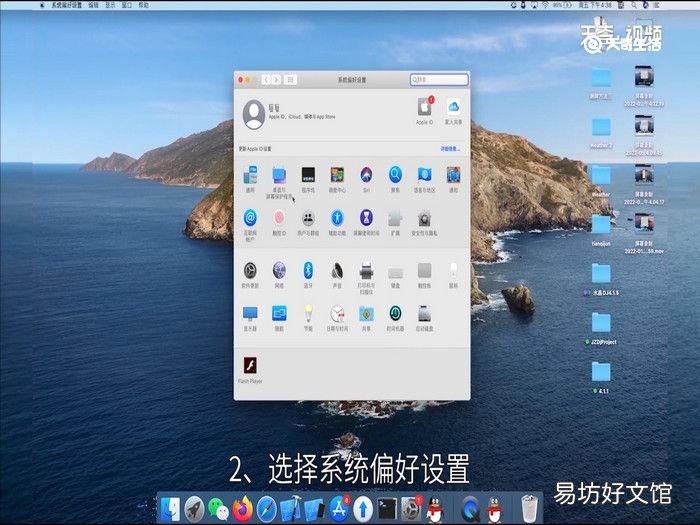Click the back arrow in toolbar
Viewport: 700px width, 525px height.
(267, 80)
